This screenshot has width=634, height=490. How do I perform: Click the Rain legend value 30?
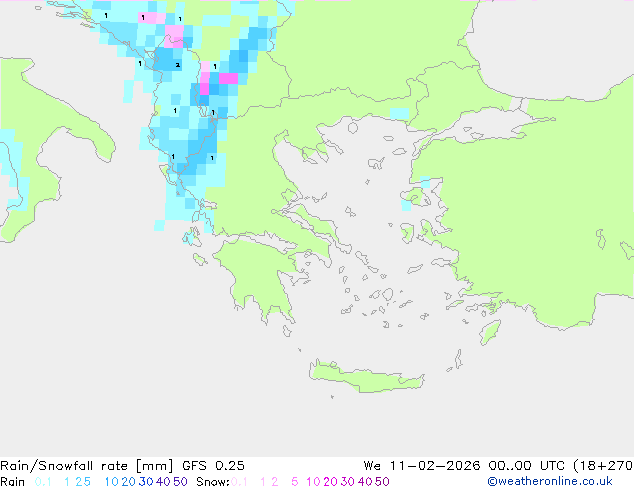click(146, 482)
